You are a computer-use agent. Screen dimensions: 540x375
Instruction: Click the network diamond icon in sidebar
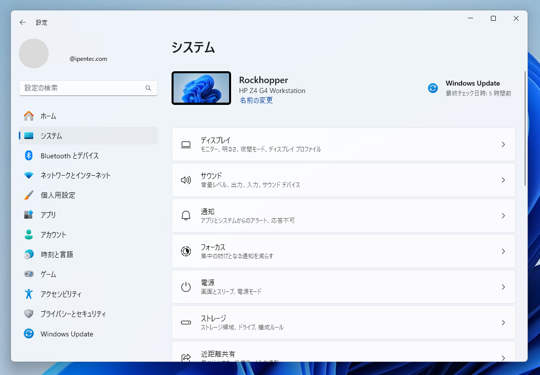point(29,175)
